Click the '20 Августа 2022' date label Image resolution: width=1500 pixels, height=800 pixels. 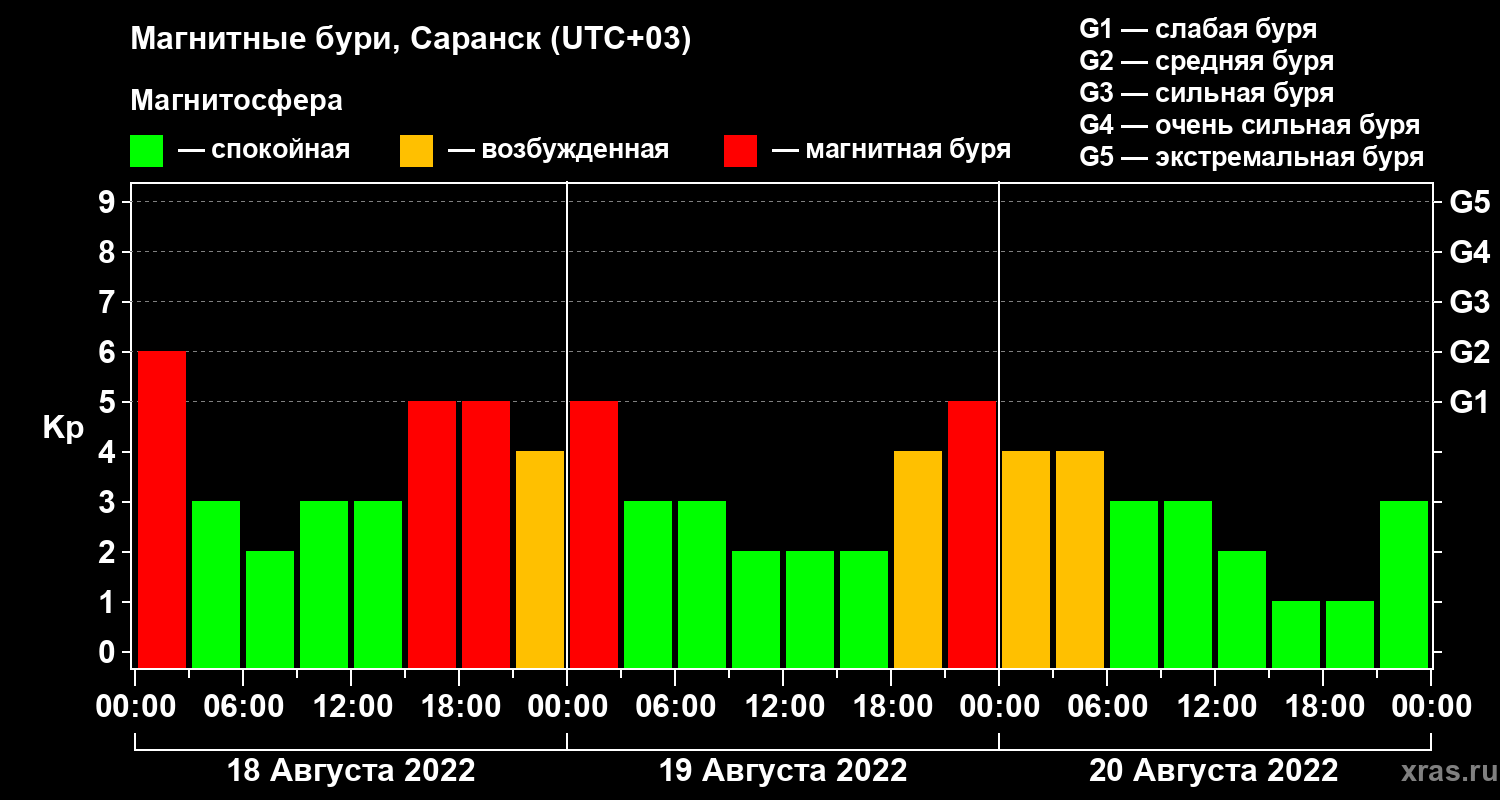pyautogui.click(x=1214, y=771)
